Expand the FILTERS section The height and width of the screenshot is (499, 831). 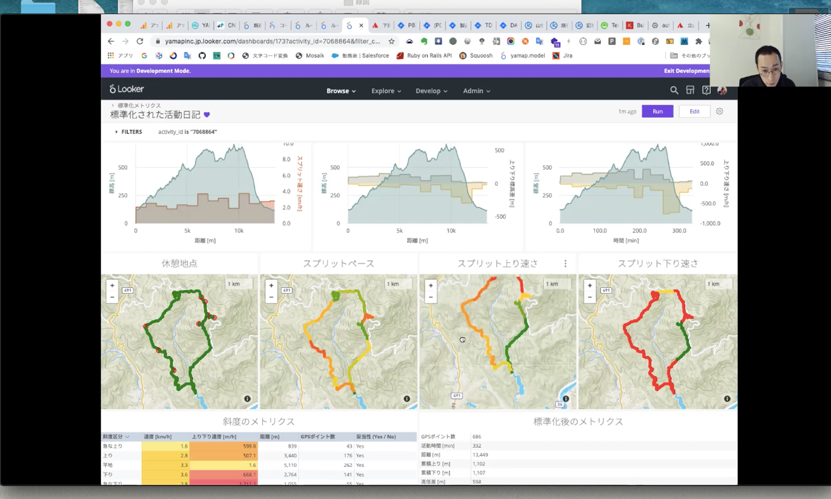(129, 132)
